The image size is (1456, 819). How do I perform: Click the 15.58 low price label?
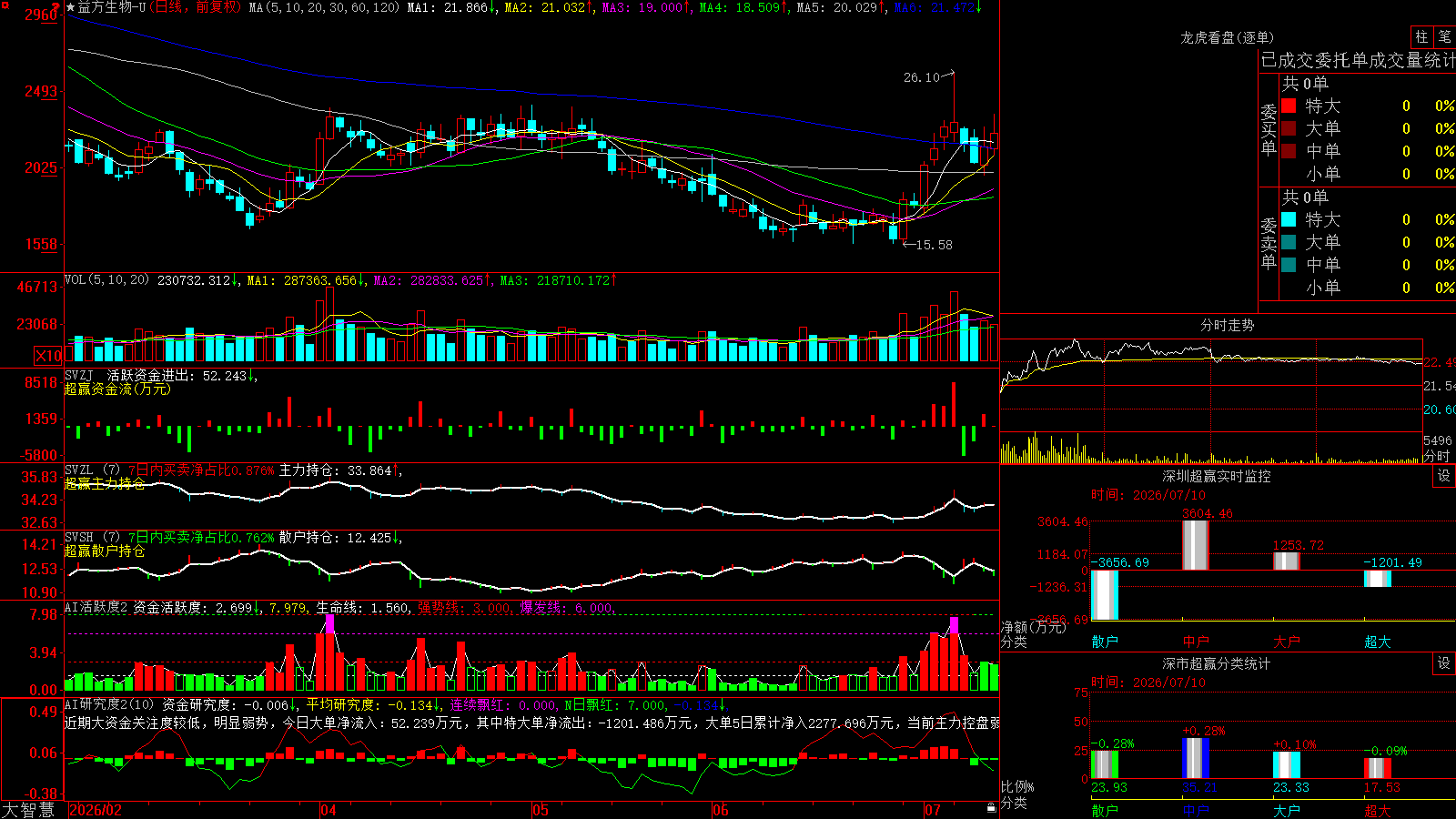(935, 245)
